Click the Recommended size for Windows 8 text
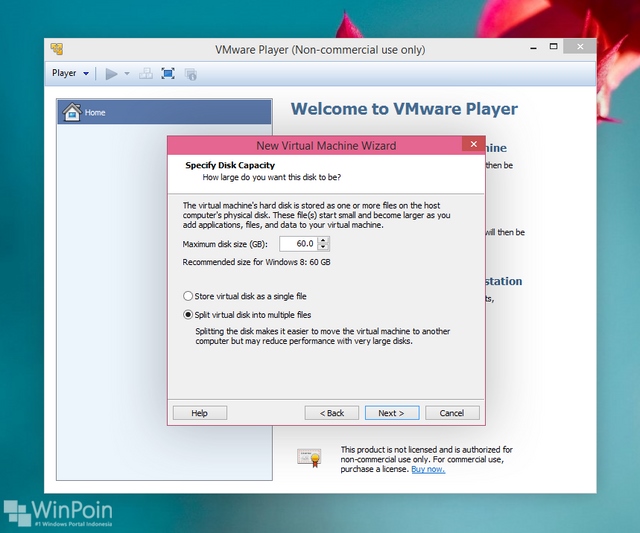640x533 pixels. point(256,262)
